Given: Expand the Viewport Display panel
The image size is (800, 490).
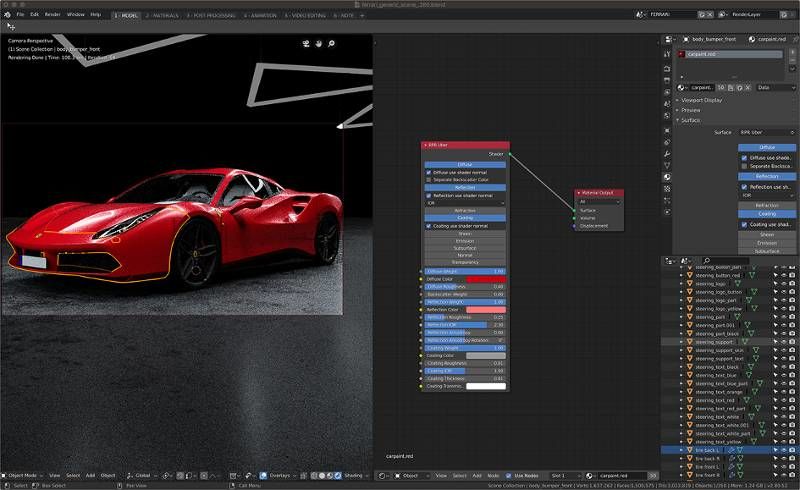Looking at the screenshot, I should (x=701, y=100).
